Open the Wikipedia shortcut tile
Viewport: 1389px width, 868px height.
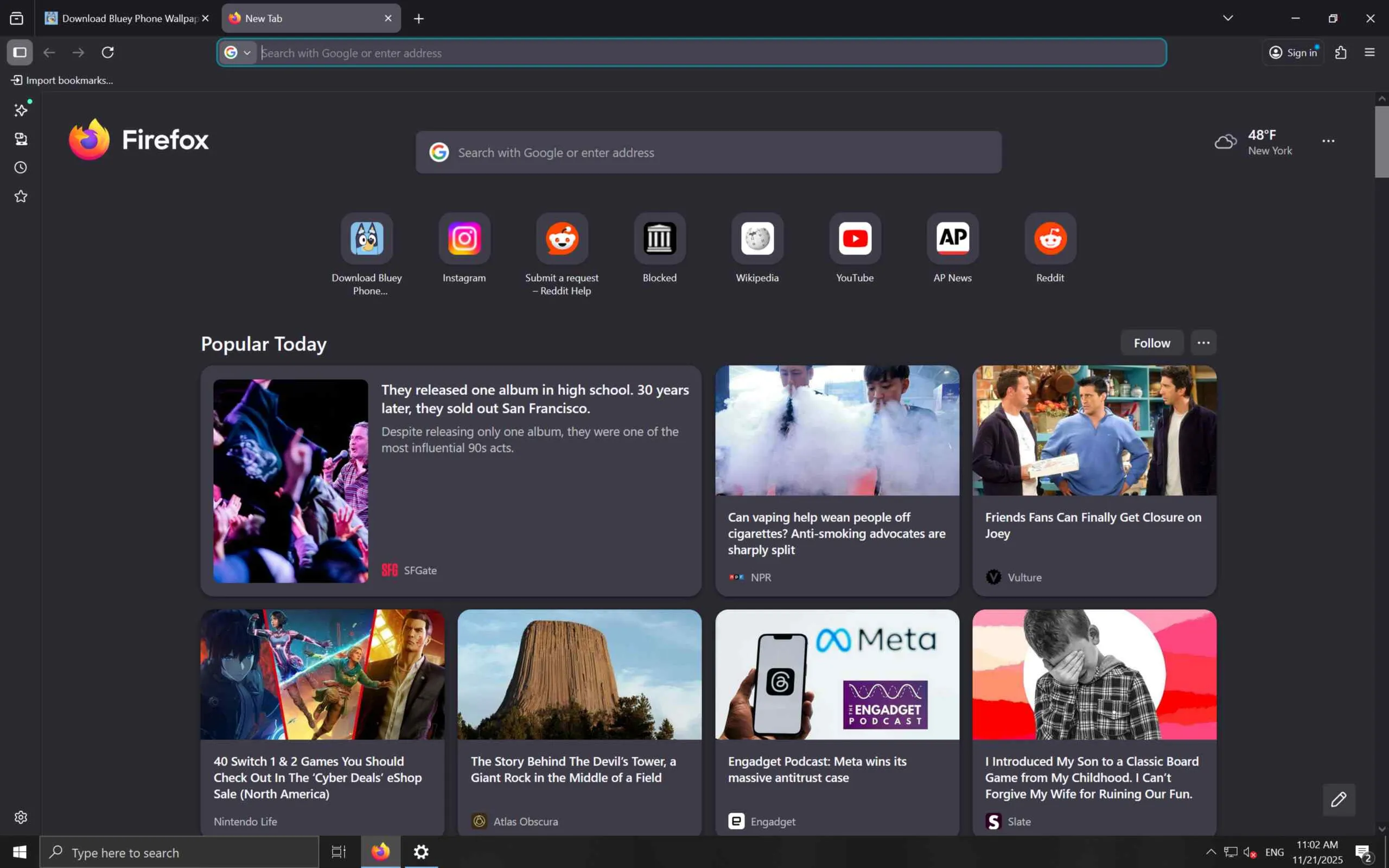point(756,239)
